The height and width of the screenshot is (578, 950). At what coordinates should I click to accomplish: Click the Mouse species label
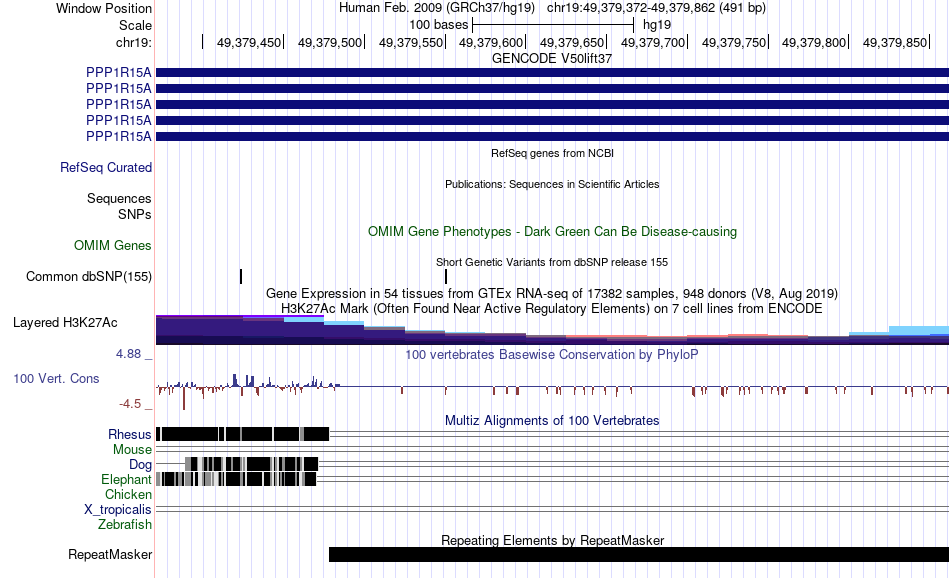[132, 450]
